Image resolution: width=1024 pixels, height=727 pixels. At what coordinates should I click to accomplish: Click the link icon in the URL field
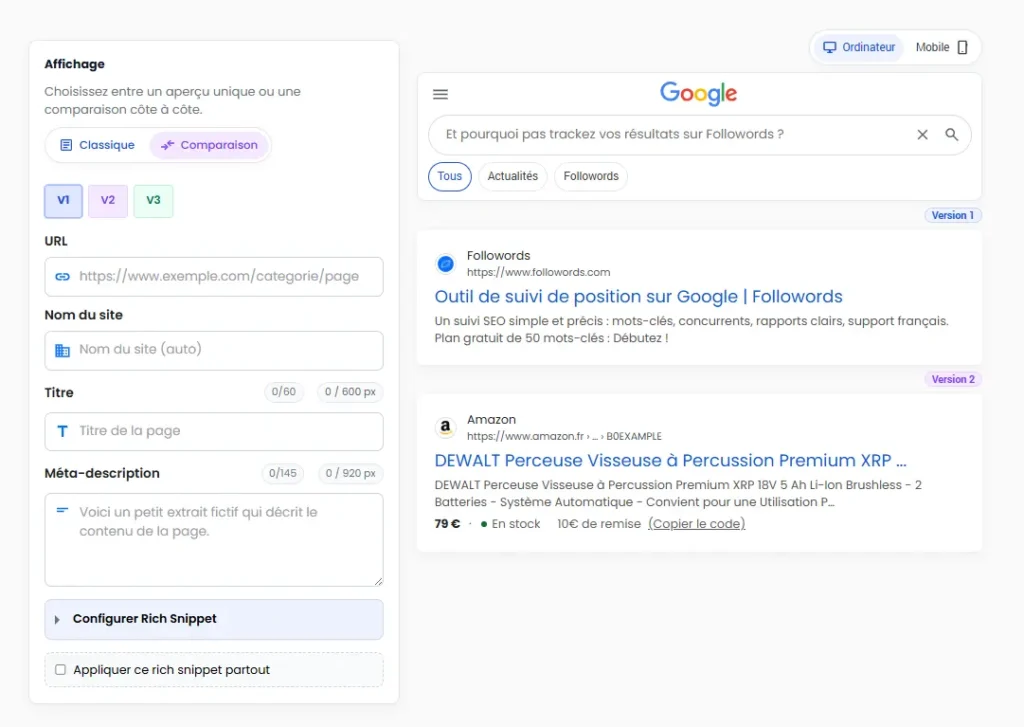(x=62, y=276)
